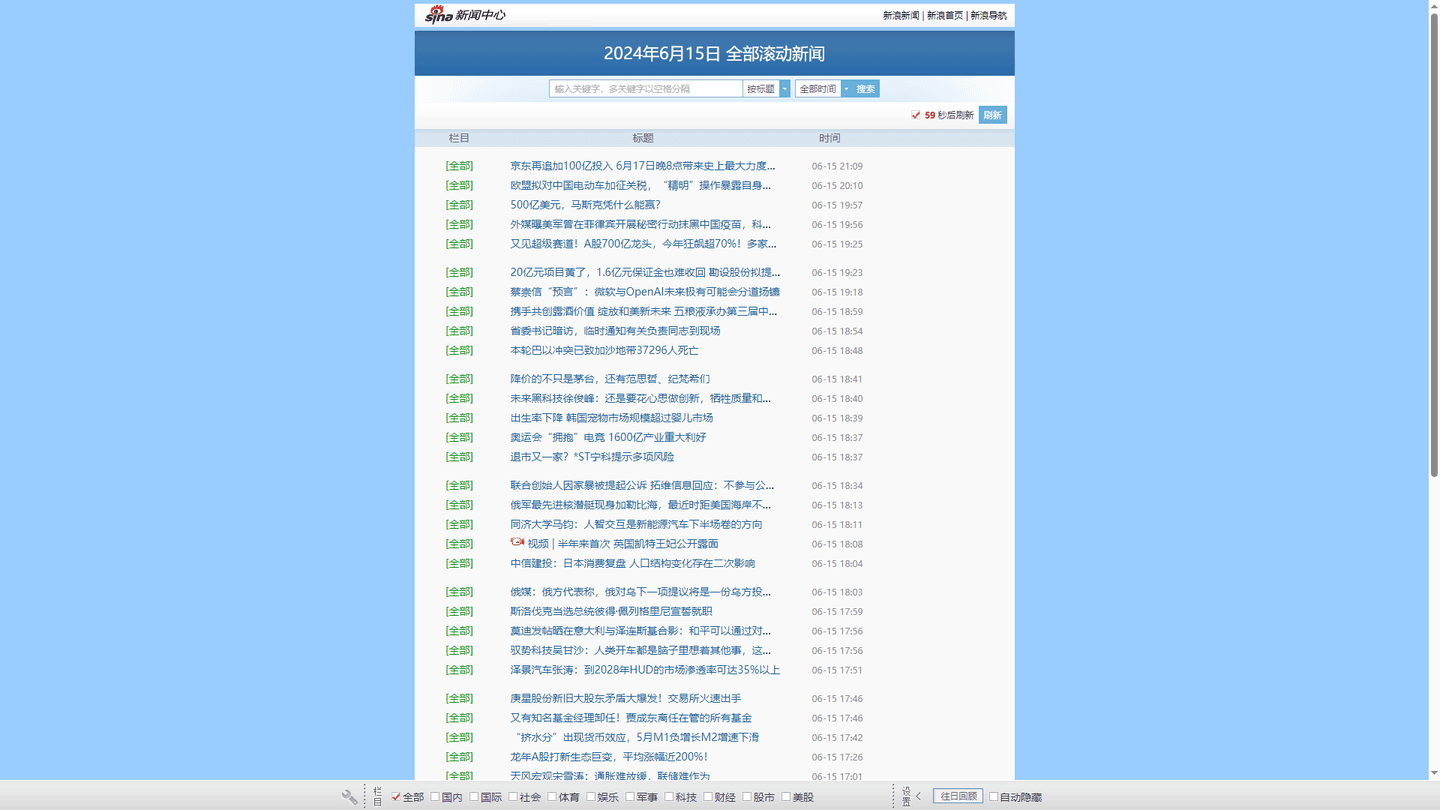The width and height of the screenshot is (1440, 810).
Task: Click the 往日回顾 button
Action: pos(958,796)
